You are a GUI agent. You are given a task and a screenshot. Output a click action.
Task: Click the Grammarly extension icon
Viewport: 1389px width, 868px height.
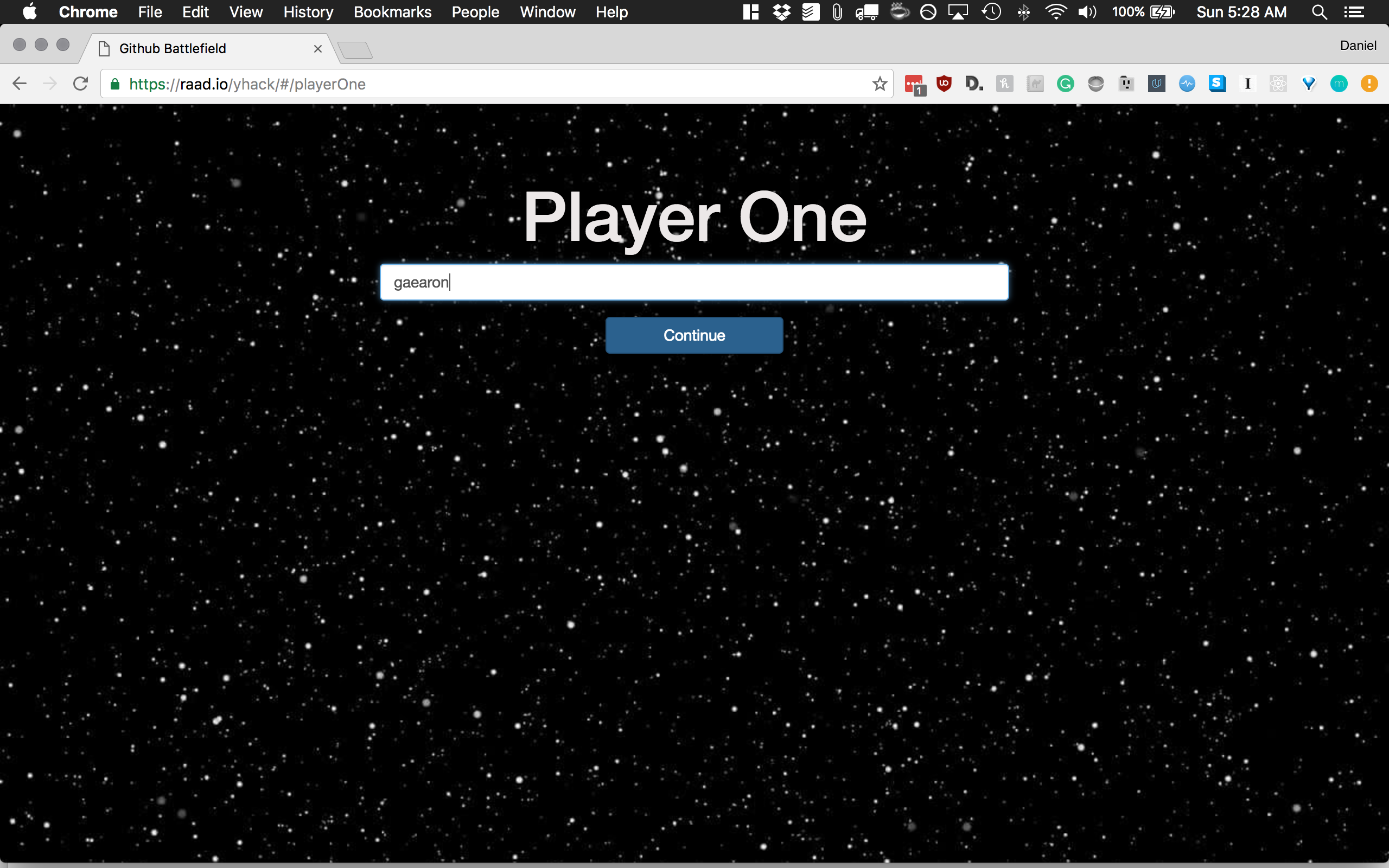(1065, 84)
